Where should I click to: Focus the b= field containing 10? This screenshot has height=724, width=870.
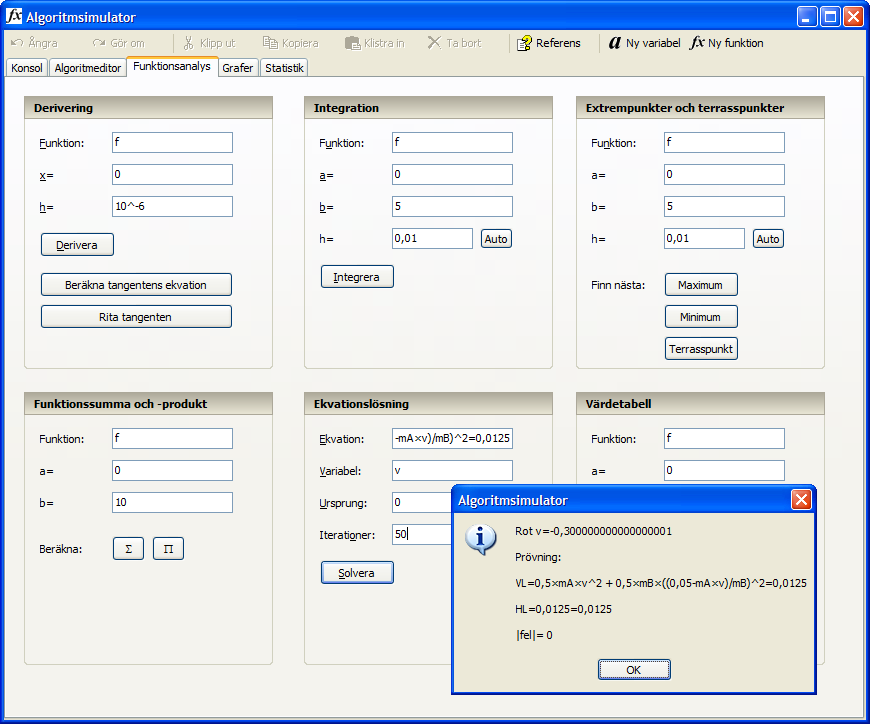(173, 503)
